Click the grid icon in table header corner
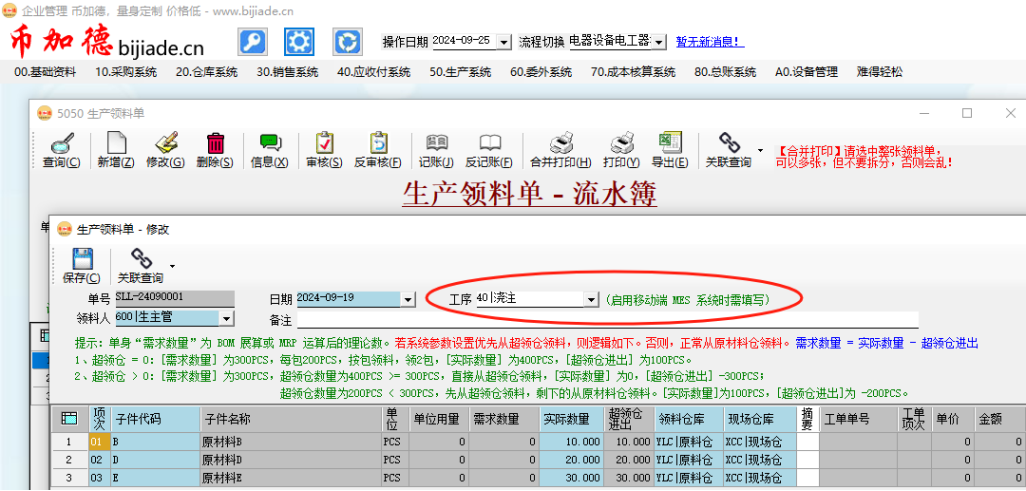 coord(69,419)
